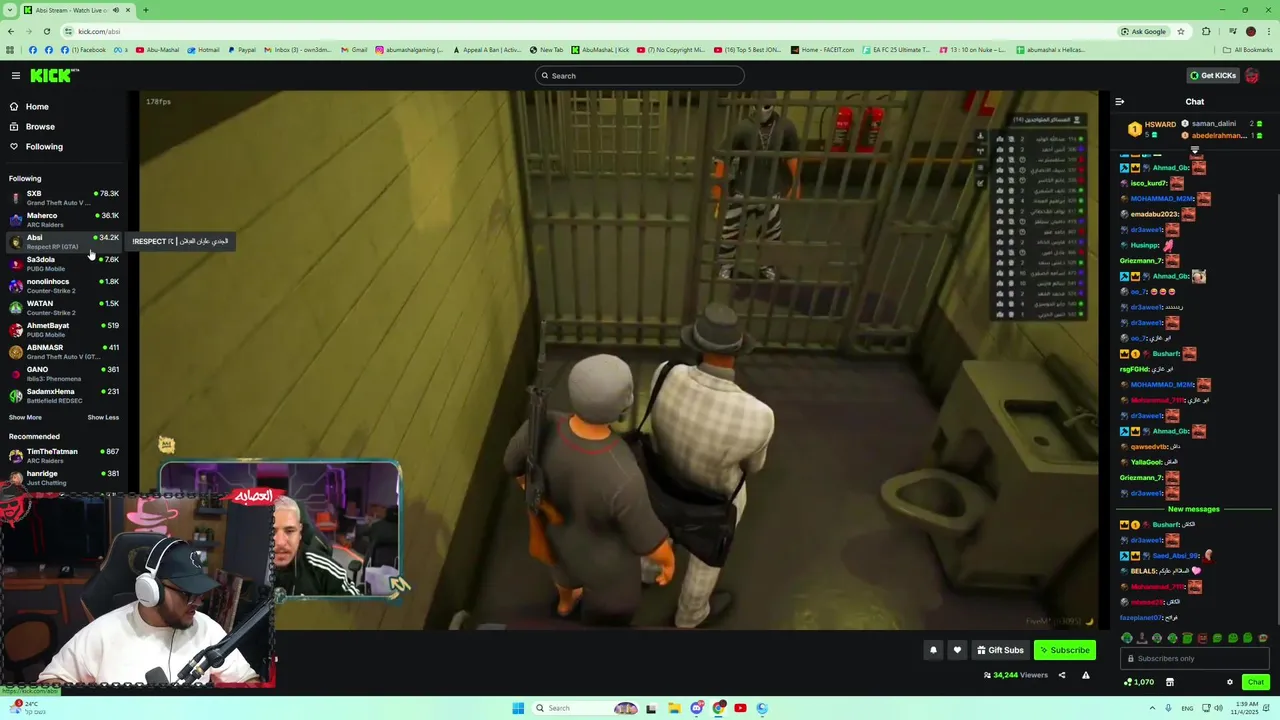The image size is (1280, 720).
Task: Expand leaderboard chevron under HSWARD
Action: [1194, 150]
